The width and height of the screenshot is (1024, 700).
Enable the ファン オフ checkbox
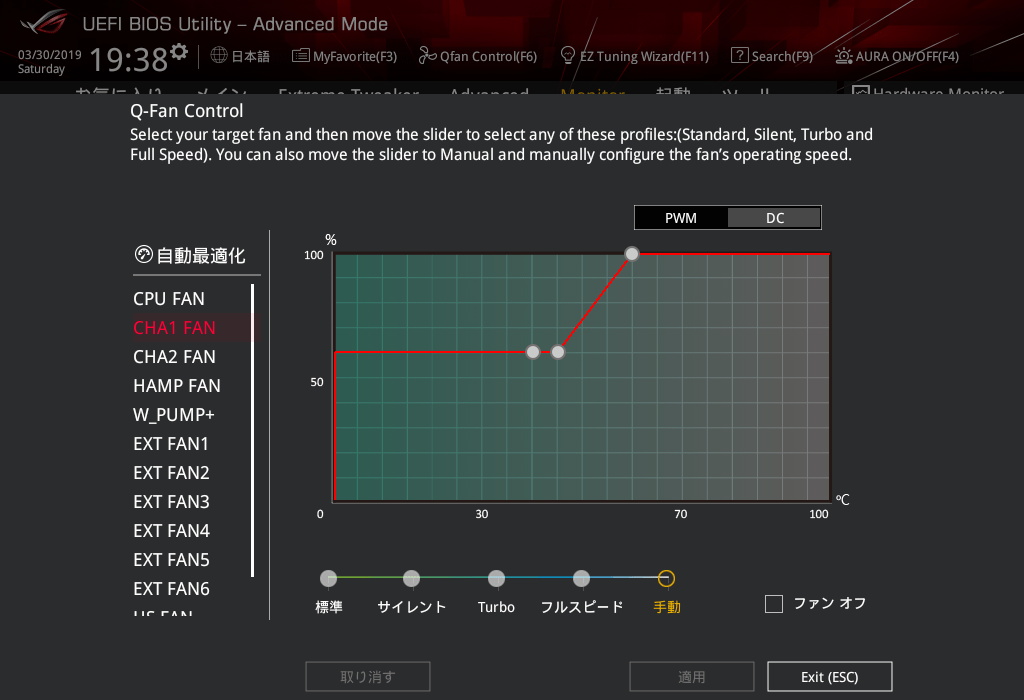tap(774, 603)
